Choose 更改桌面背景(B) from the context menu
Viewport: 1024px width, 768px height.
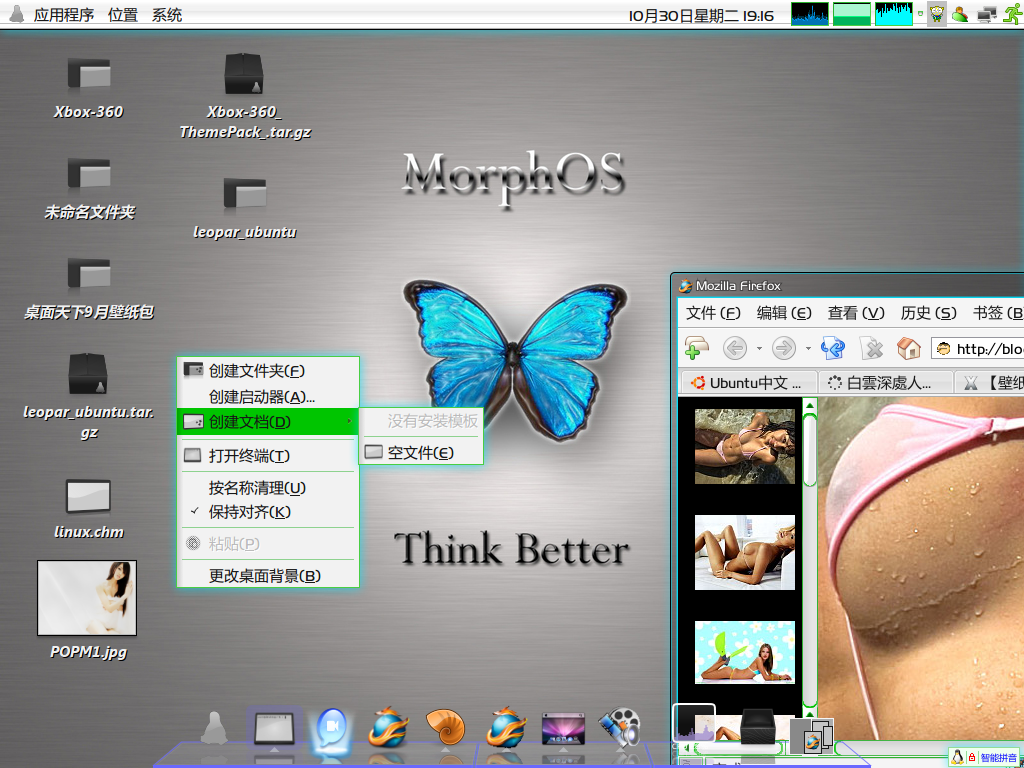(268, 576)
